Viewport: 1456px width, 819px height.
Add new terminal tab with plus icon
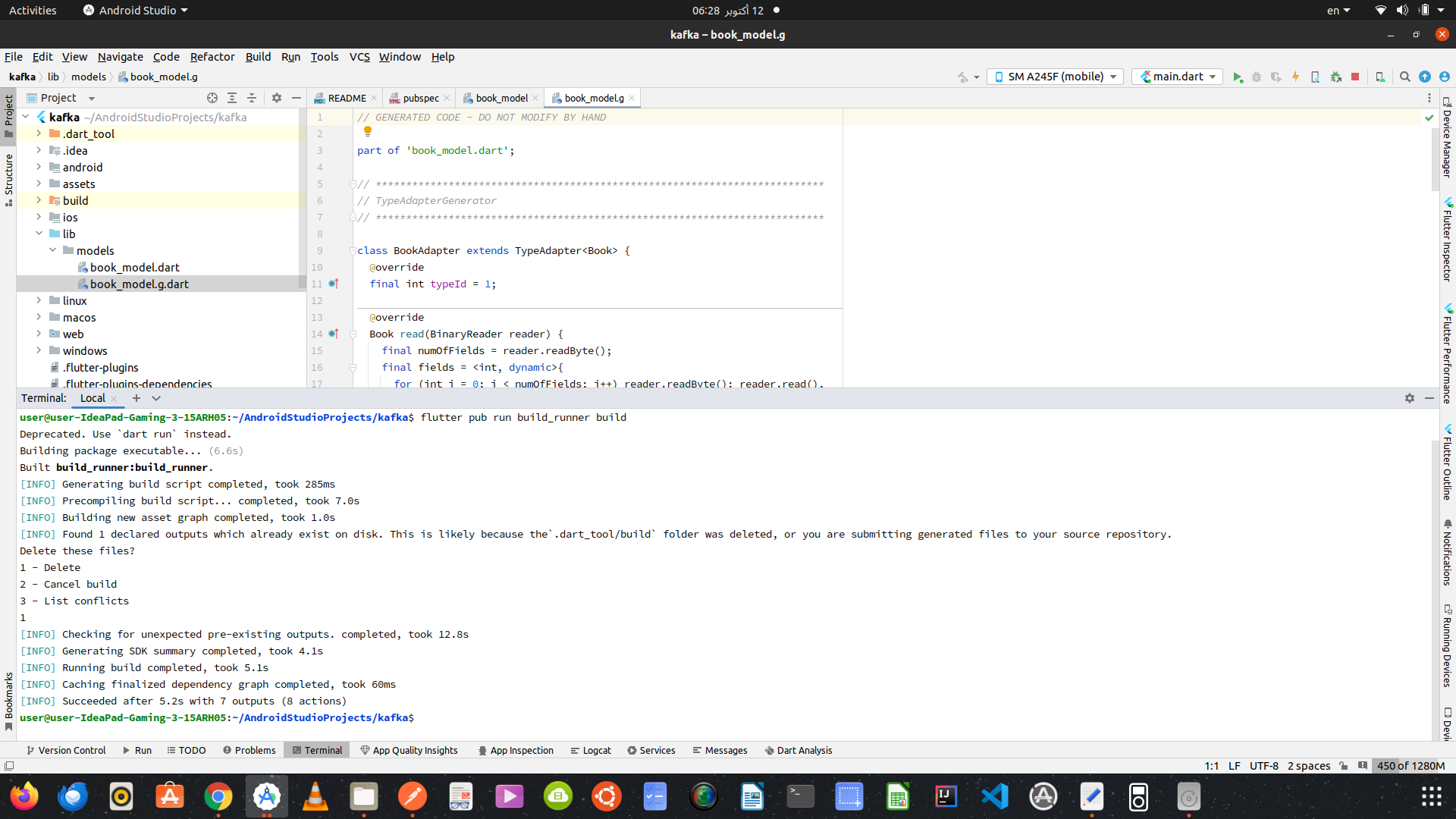(136, 398)
